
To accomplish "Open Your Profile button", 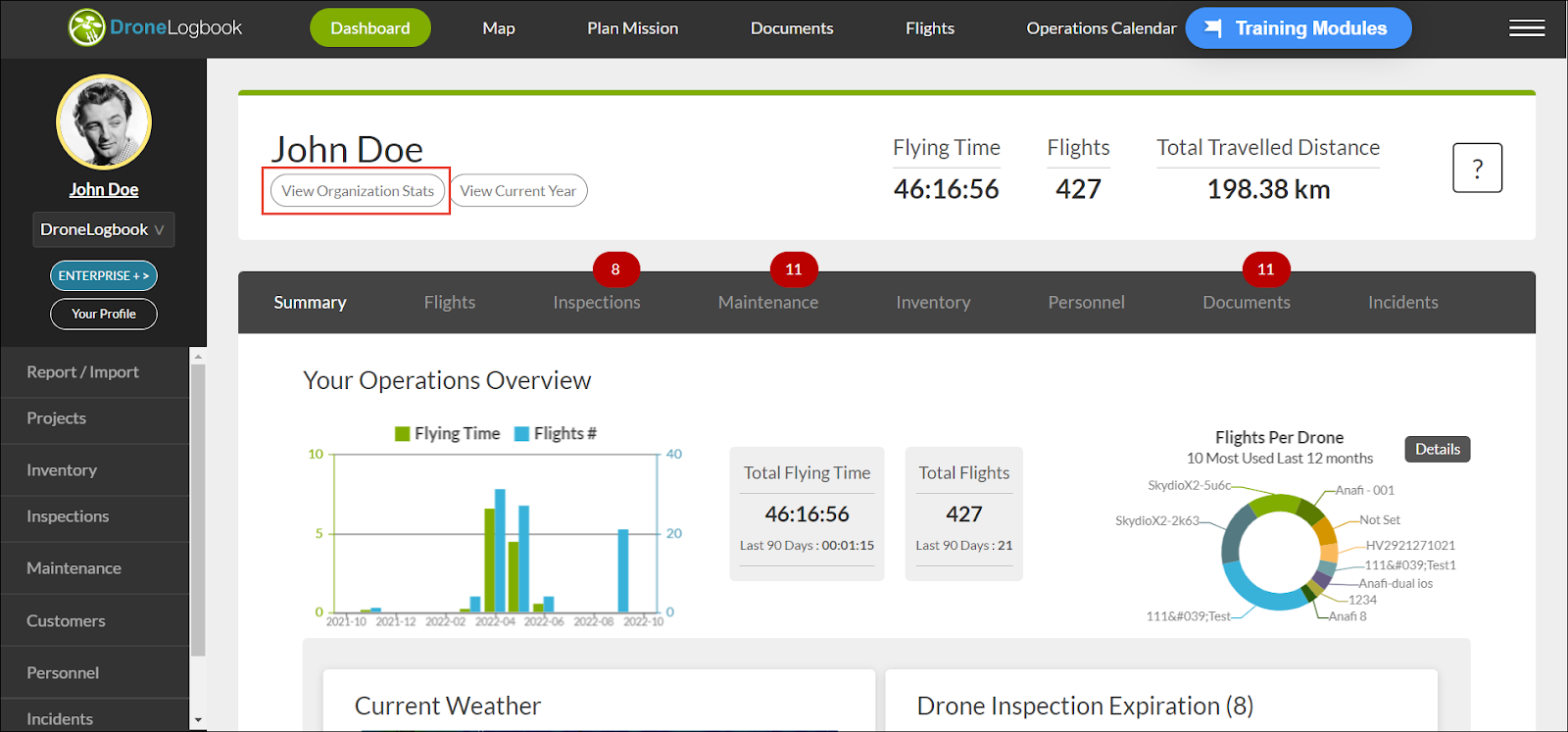I will (x=104, y=314).
